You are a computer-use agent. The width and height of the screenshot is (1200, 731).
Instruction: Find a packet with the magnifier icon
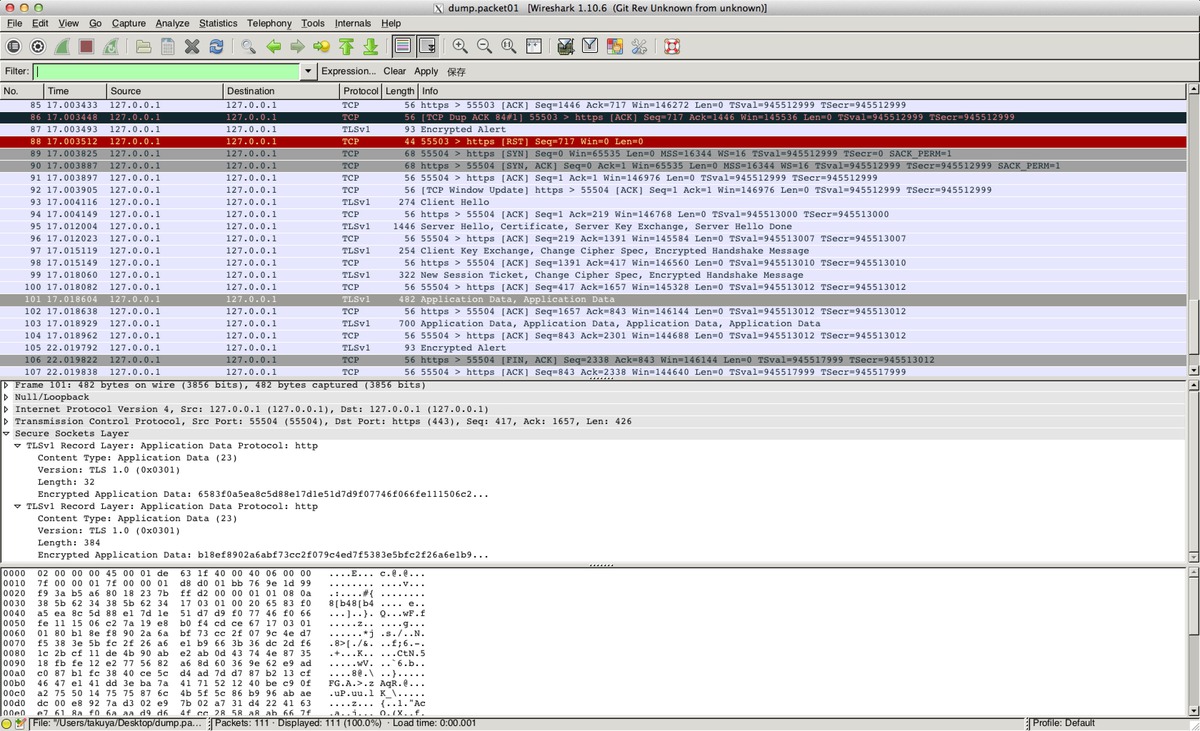tap(248, 46)
